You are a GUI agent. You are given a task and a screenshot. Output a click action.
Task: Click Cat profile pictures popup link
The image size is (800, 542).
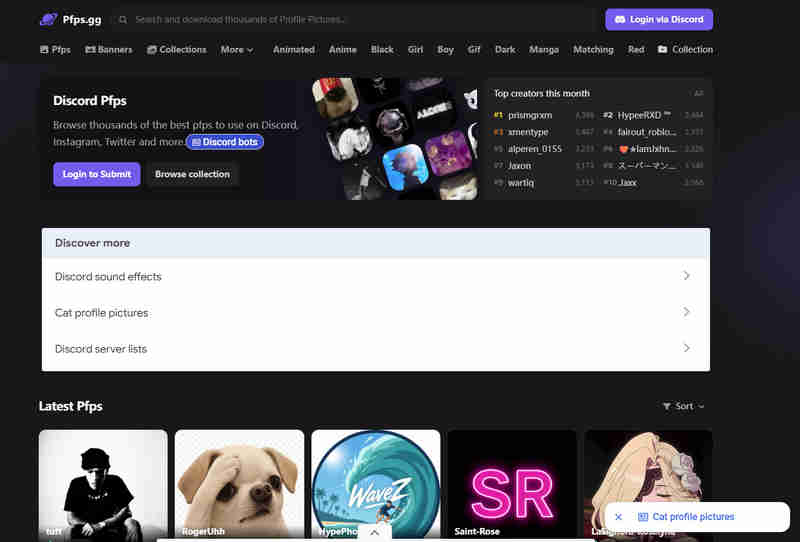(x=686, y=517)
